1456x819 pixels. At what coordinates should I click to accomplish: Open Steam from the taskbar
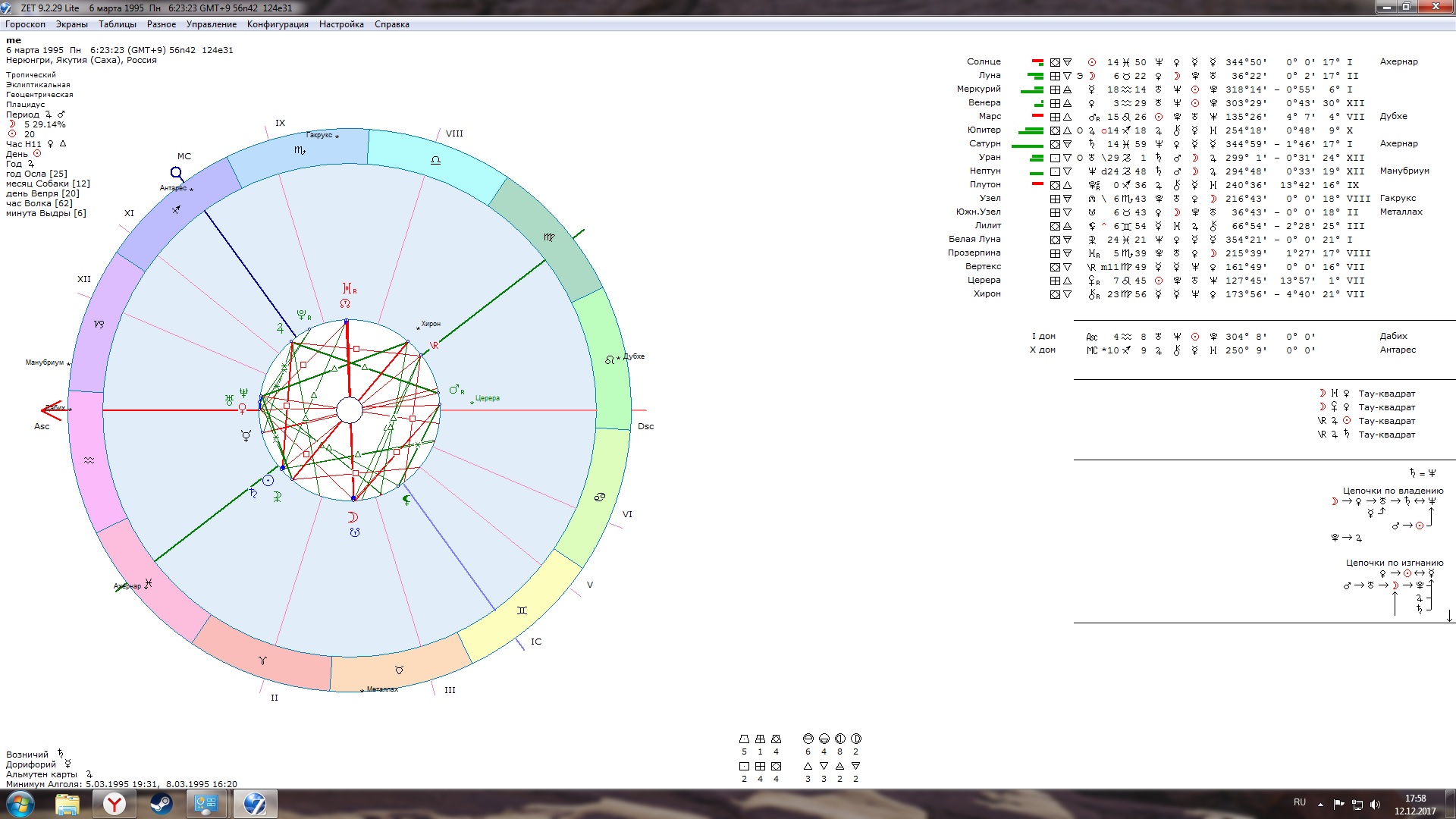click(x=161, y=804)
